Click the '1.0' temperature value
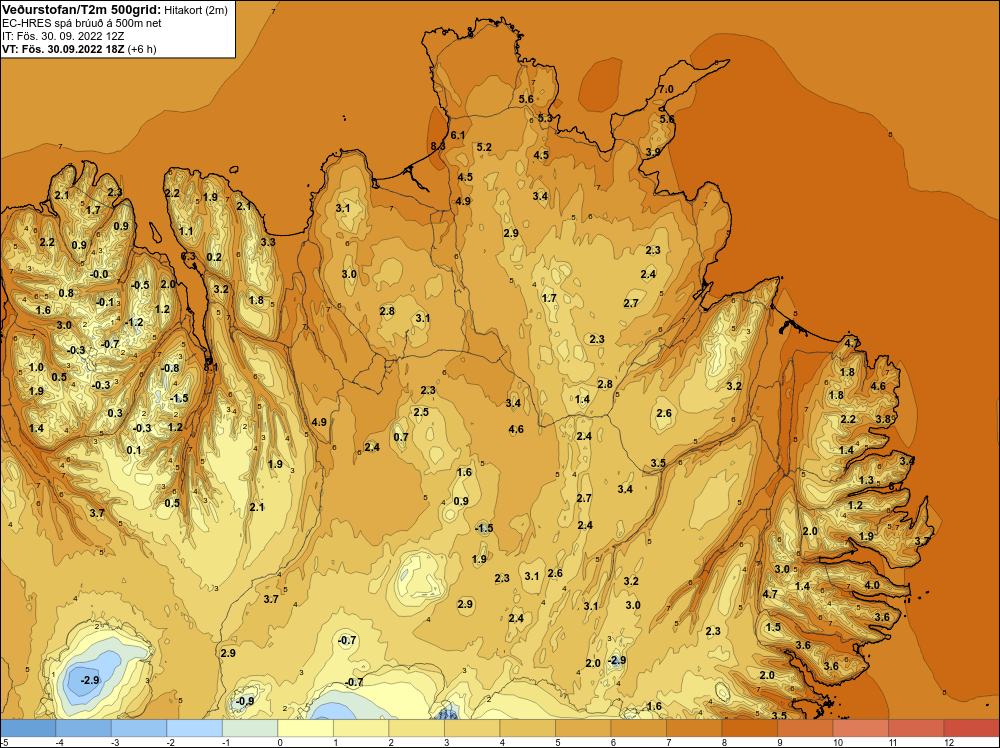Screen dimensions: 1000x748 (36, 367)
